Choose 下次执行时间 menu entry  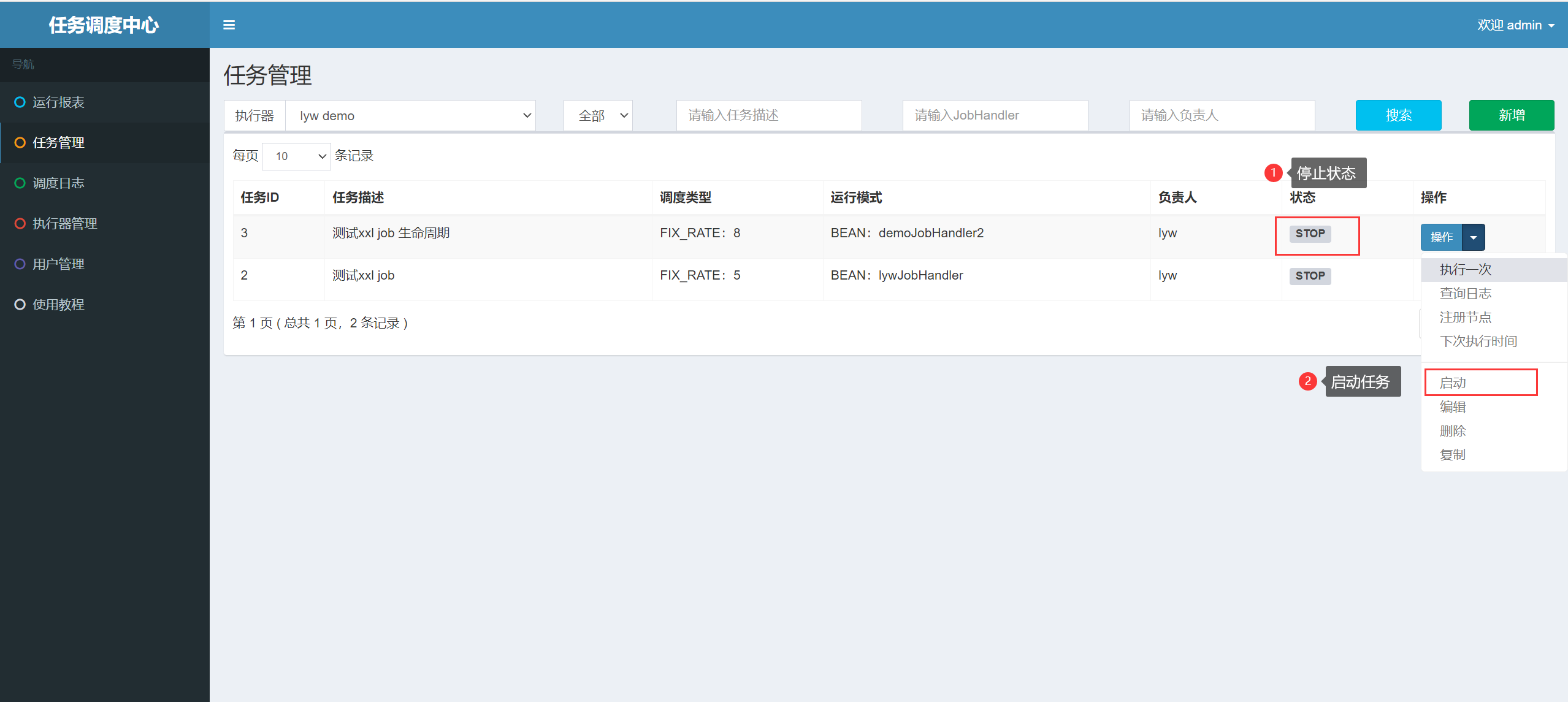[x=1494, y=341]
